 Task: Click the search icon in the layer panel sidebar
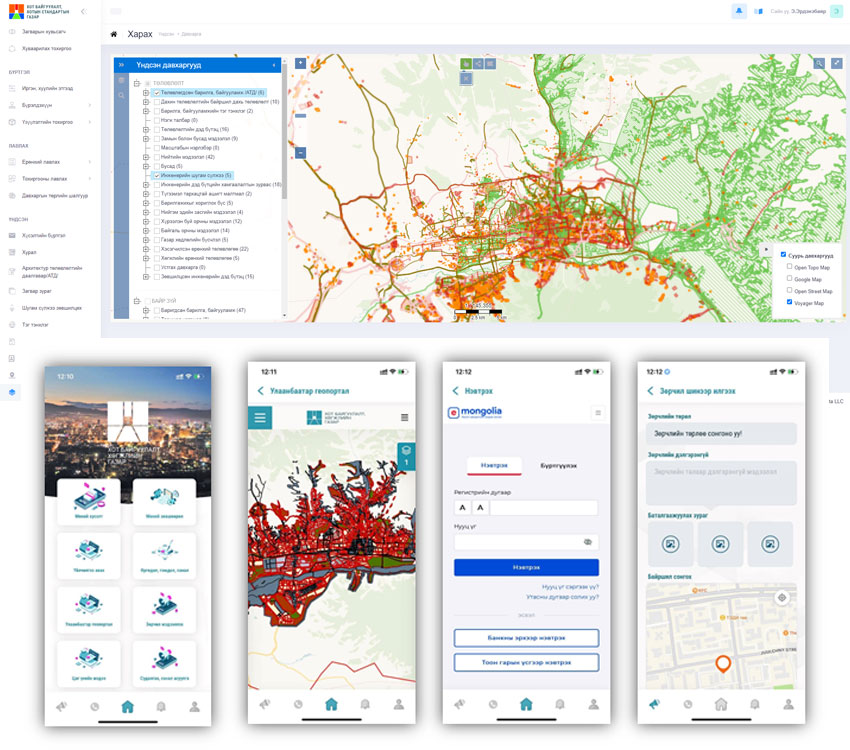[x=121, y=95]
